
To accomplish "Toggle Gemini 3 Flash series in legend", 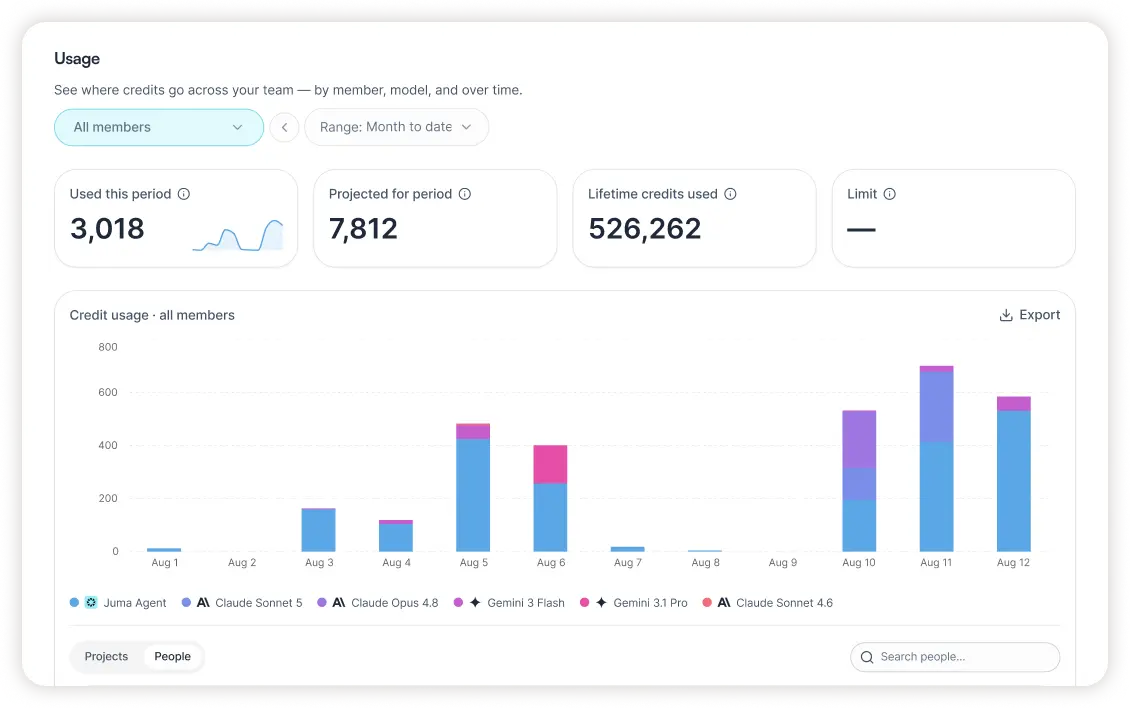I will tap(509, 603).
